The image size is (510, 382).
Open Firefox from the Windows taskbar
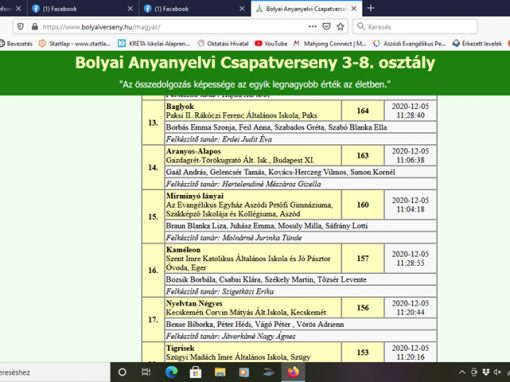[293, 372]
